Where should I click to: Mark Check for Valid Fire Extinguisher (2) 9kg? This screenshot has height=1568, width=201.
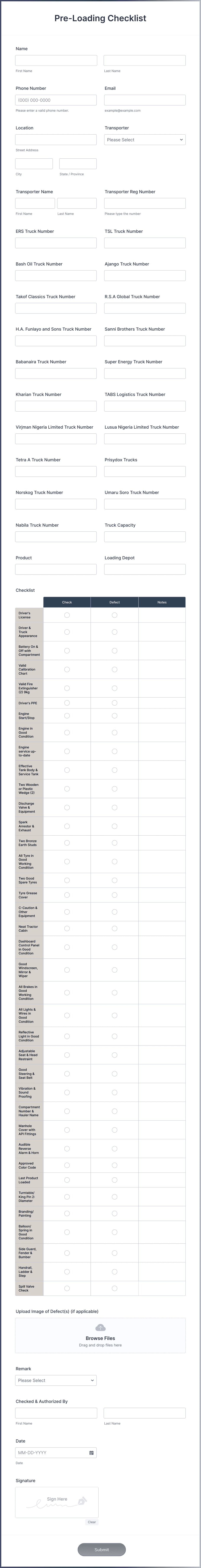pyautogui.click(x=67, y=687)
